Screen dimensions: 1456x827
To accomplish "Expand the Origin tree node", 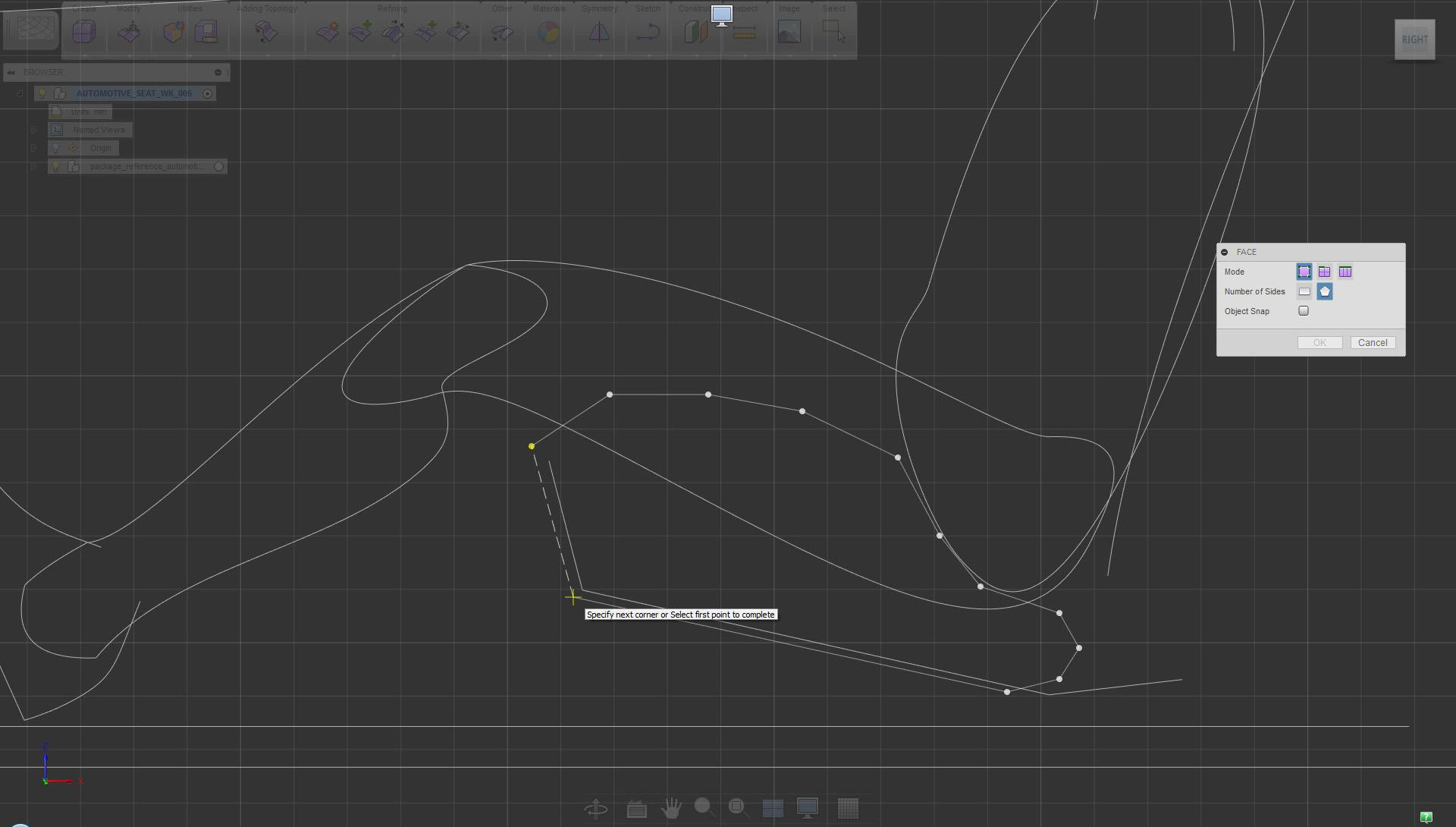I will [33, 148].
